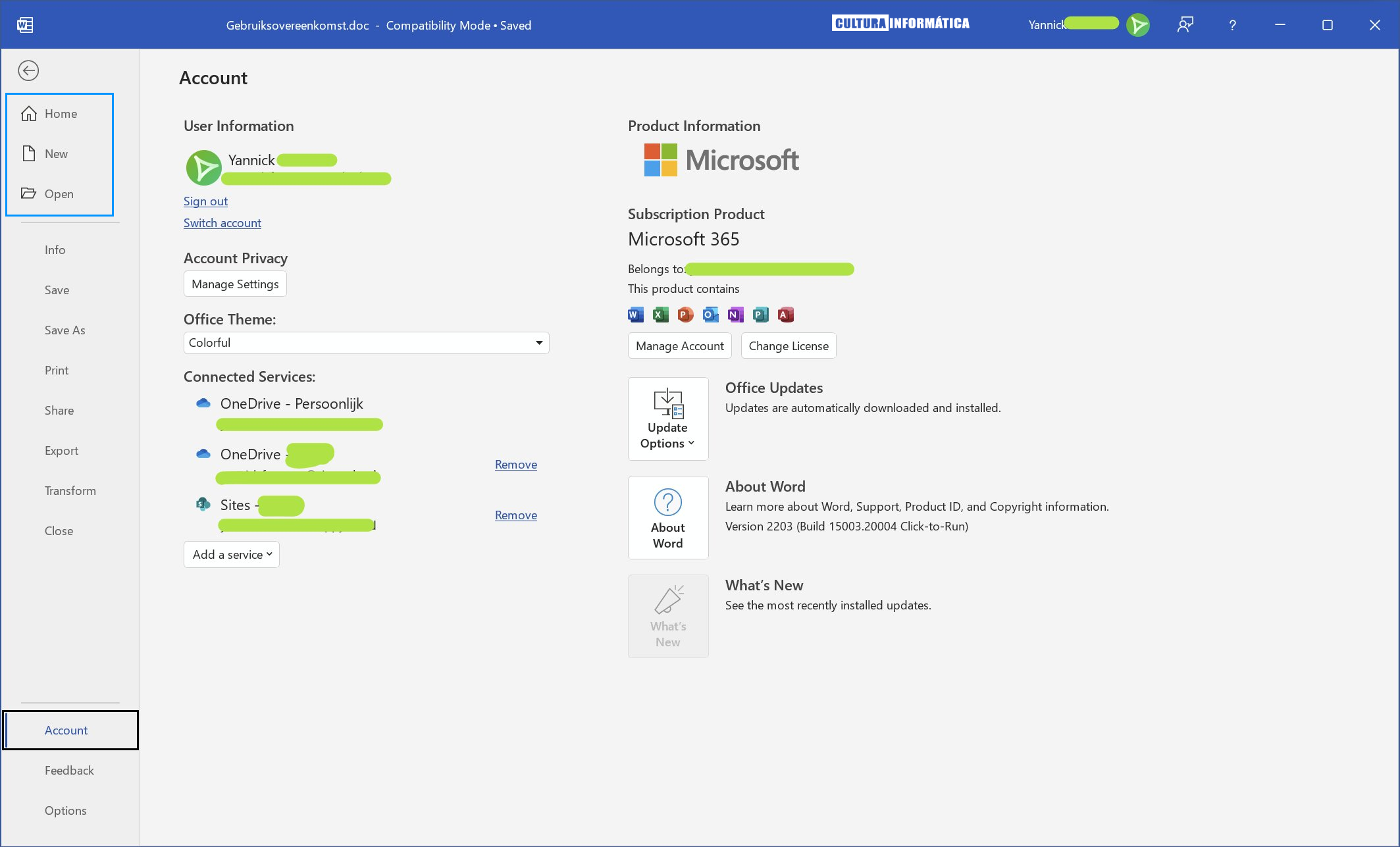Open the Feedback page
Image resolution: width=1400 pixels, height=847 pixels.
69,770
